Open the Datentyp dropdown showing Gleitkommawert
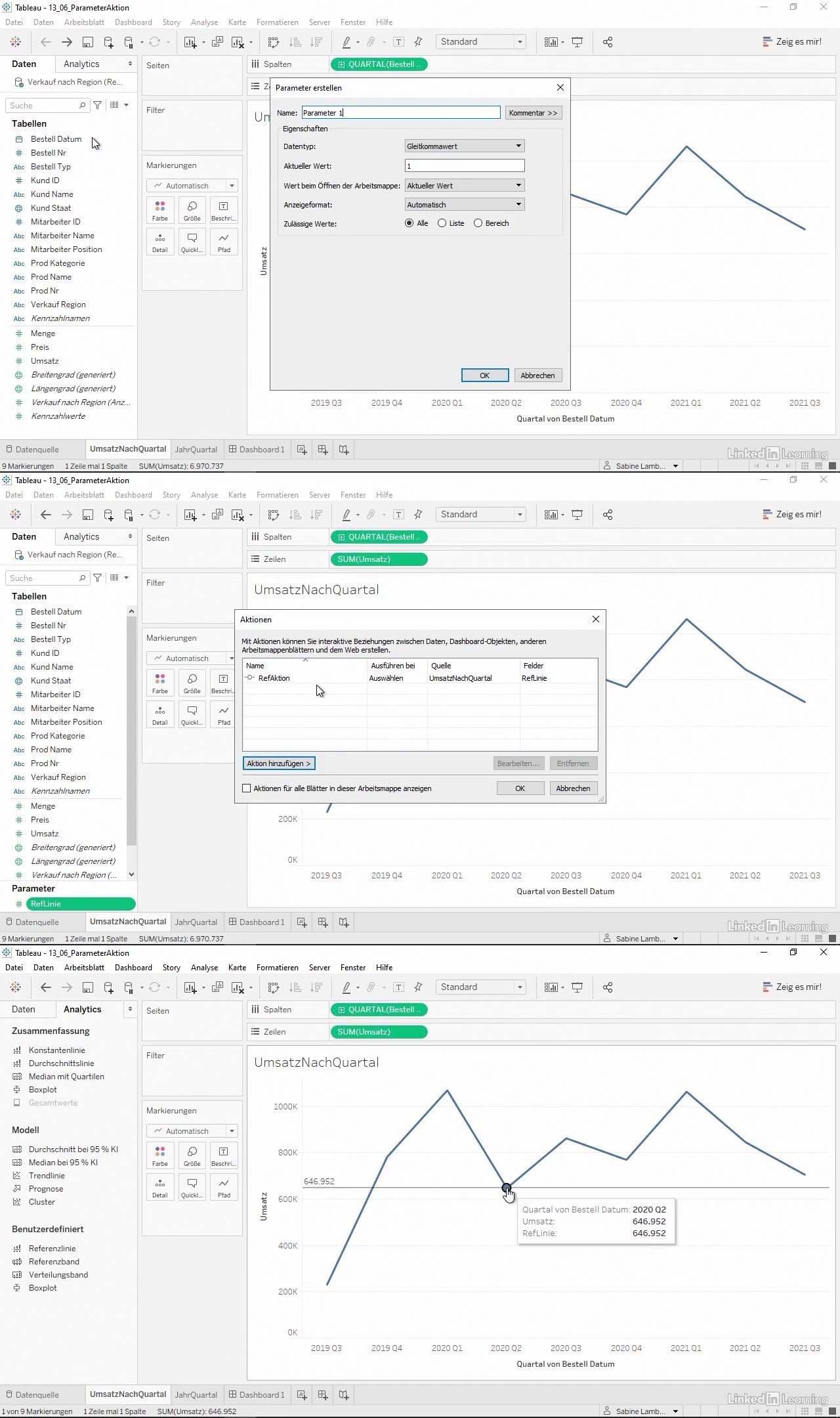The width and height of the screenshot is (840, 1418). [465, 146]
